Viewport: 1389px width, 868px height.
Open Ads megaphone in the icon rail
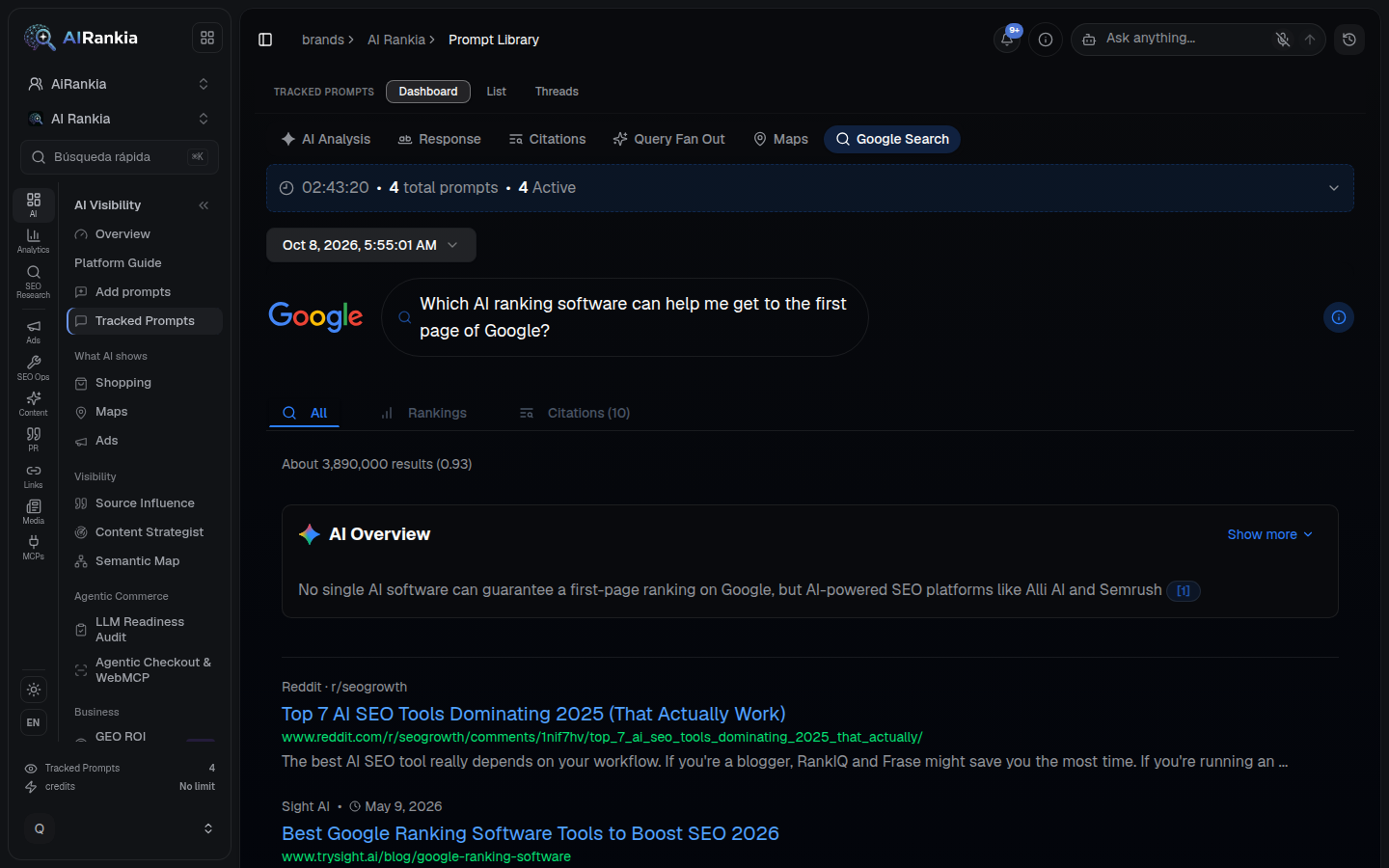(x=33, y=332)
